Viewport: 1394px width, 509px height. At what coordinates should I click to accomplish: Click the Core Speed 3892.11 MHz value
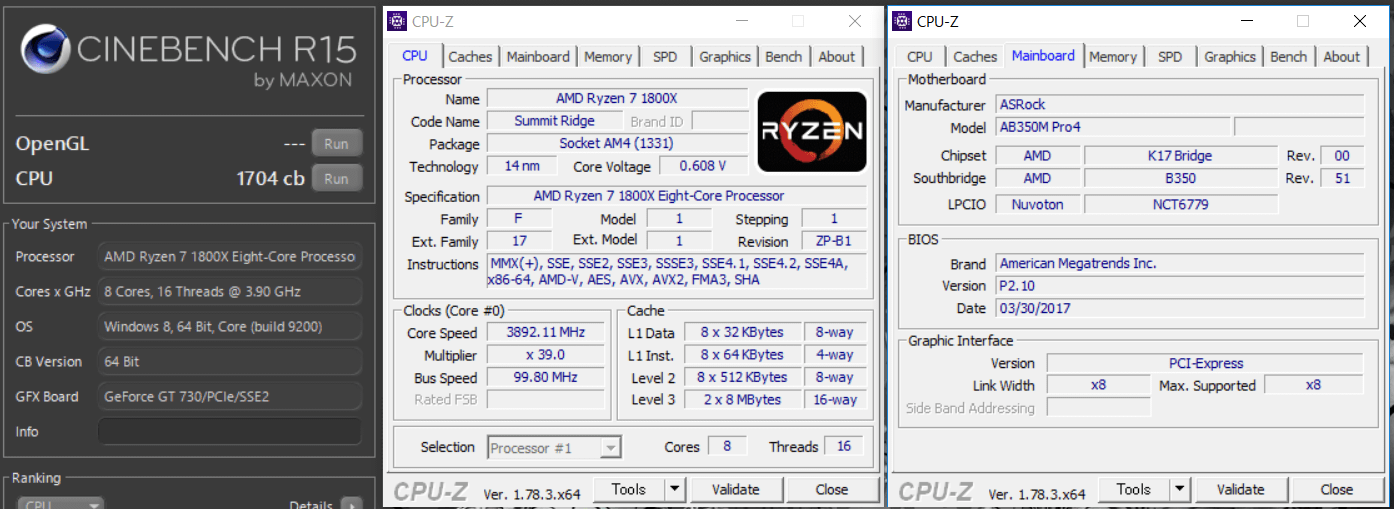coord(546,332)
